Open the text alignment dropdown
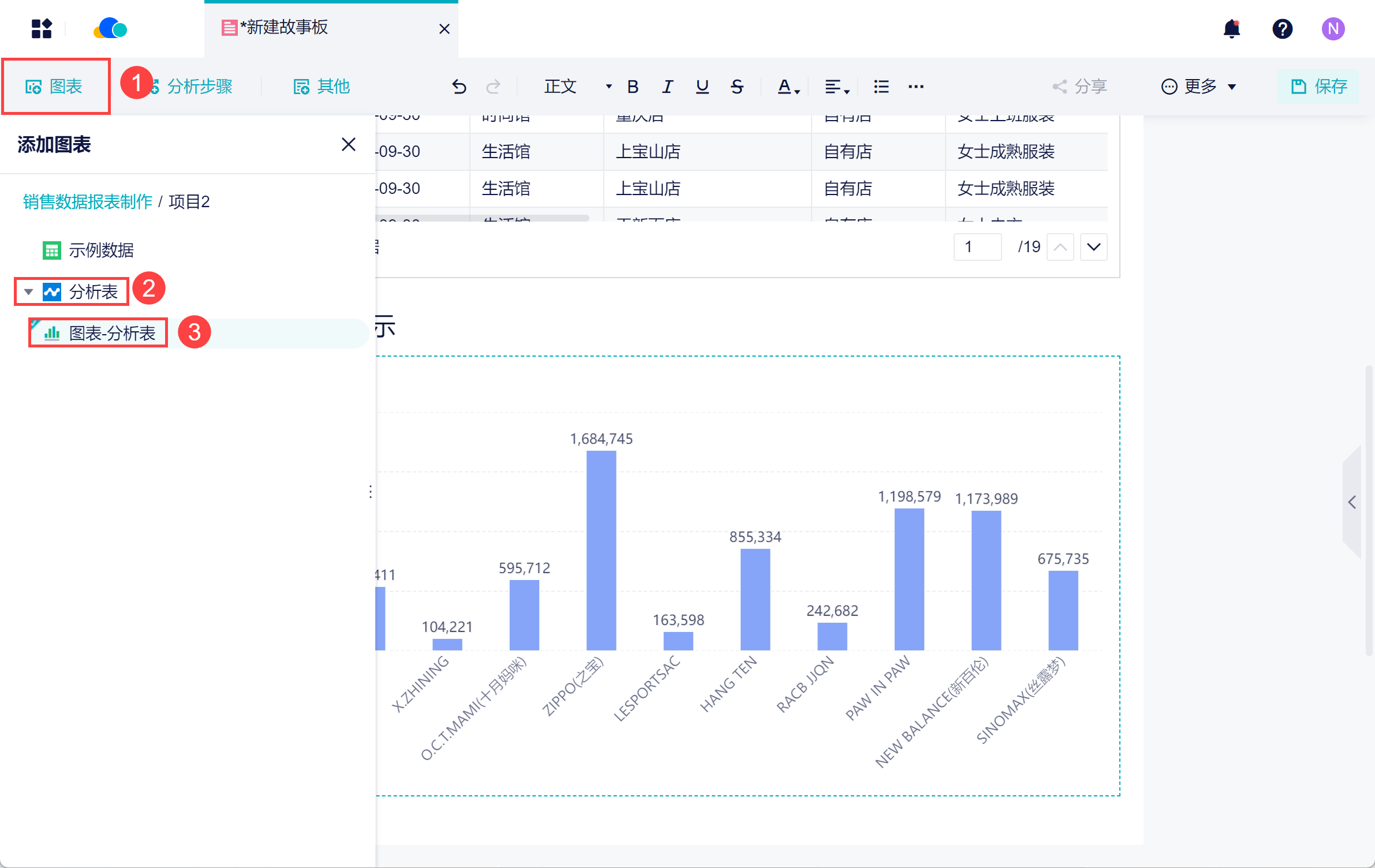The height and width of the screenshot is (868, 1375). click(x=837, y=87)
